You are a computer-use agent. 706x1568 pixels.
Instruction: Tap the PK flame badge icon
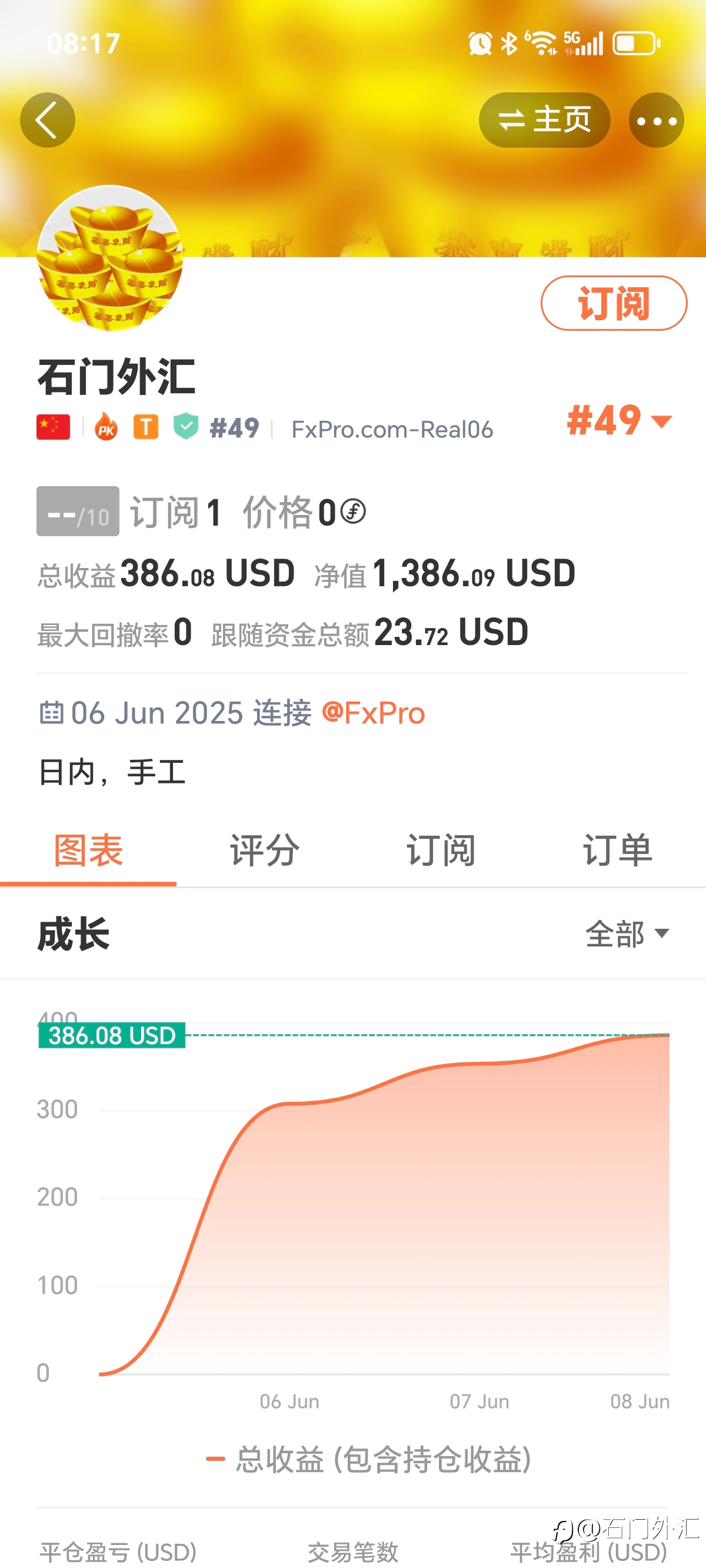pos(106,427)
